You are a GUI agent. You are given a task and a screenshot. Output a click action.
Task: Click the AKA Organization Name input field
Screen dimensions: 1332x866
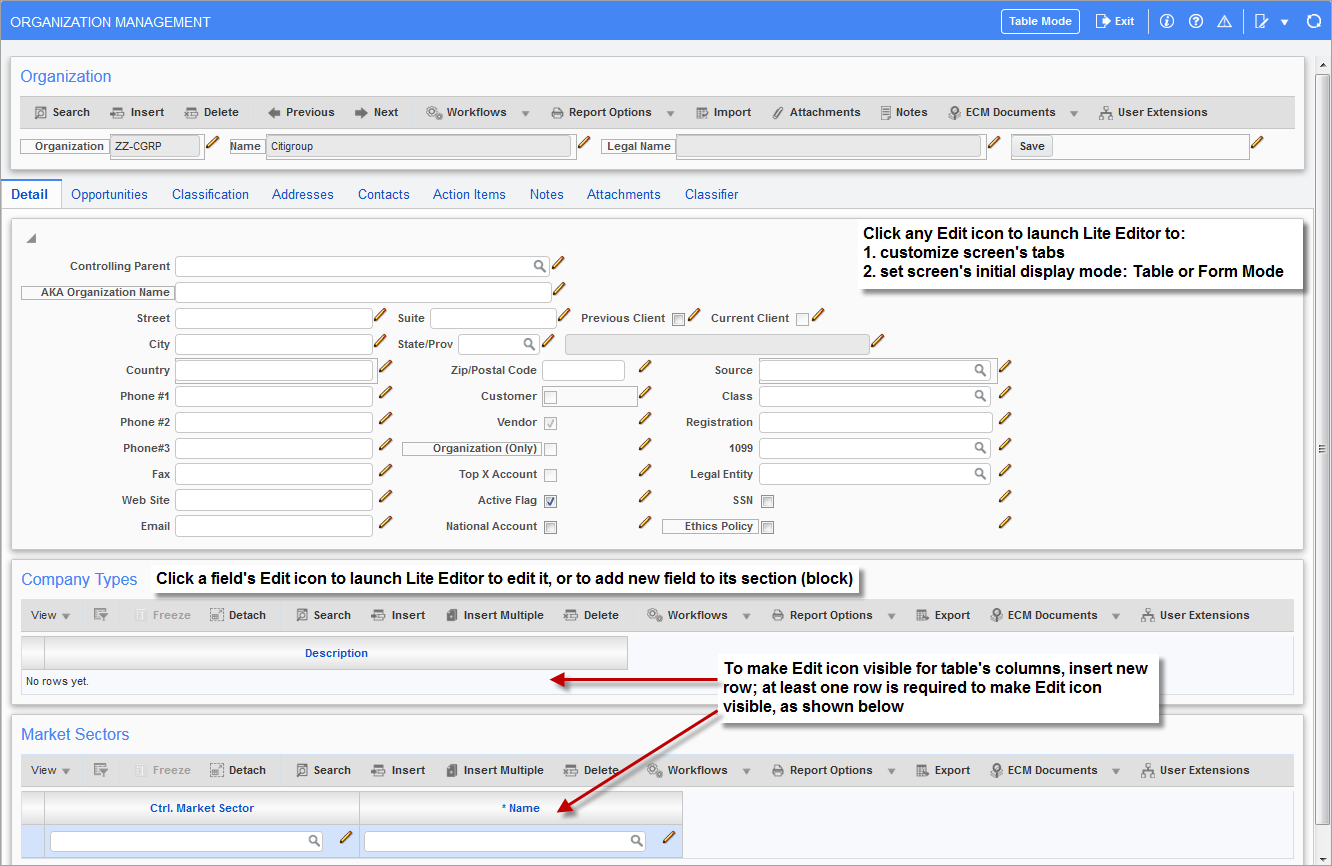tap(363, 292)
